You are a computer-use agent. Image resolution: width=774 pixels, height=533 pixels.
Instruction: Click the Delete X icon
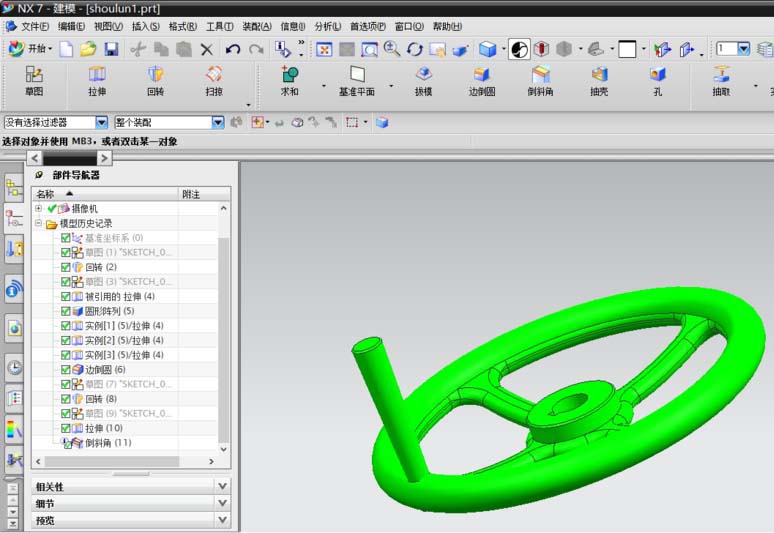point(207,49)
